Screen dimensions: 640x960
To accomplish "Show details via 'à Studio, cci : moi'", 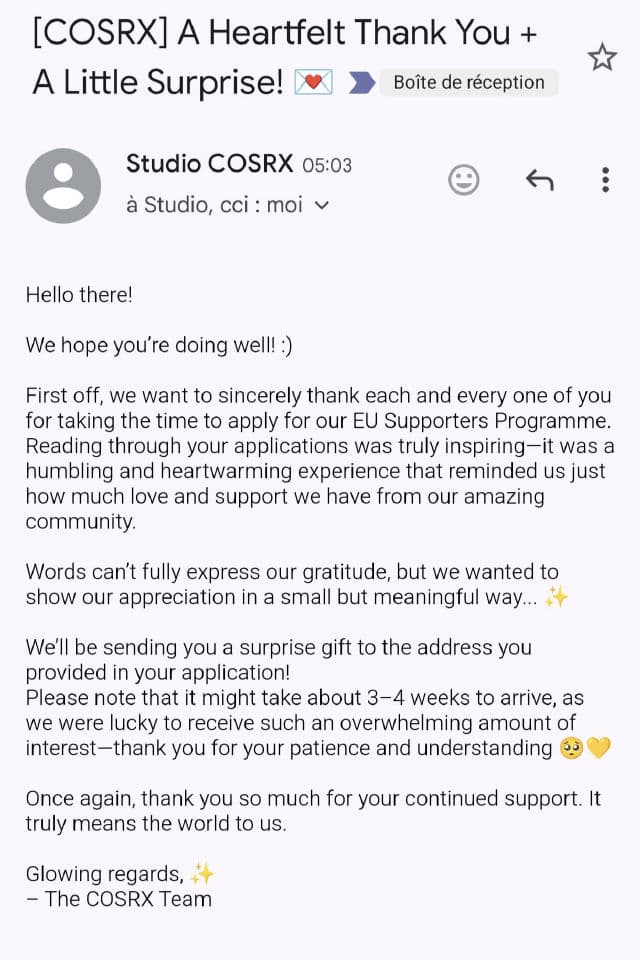I will click(x=214, y=205).
